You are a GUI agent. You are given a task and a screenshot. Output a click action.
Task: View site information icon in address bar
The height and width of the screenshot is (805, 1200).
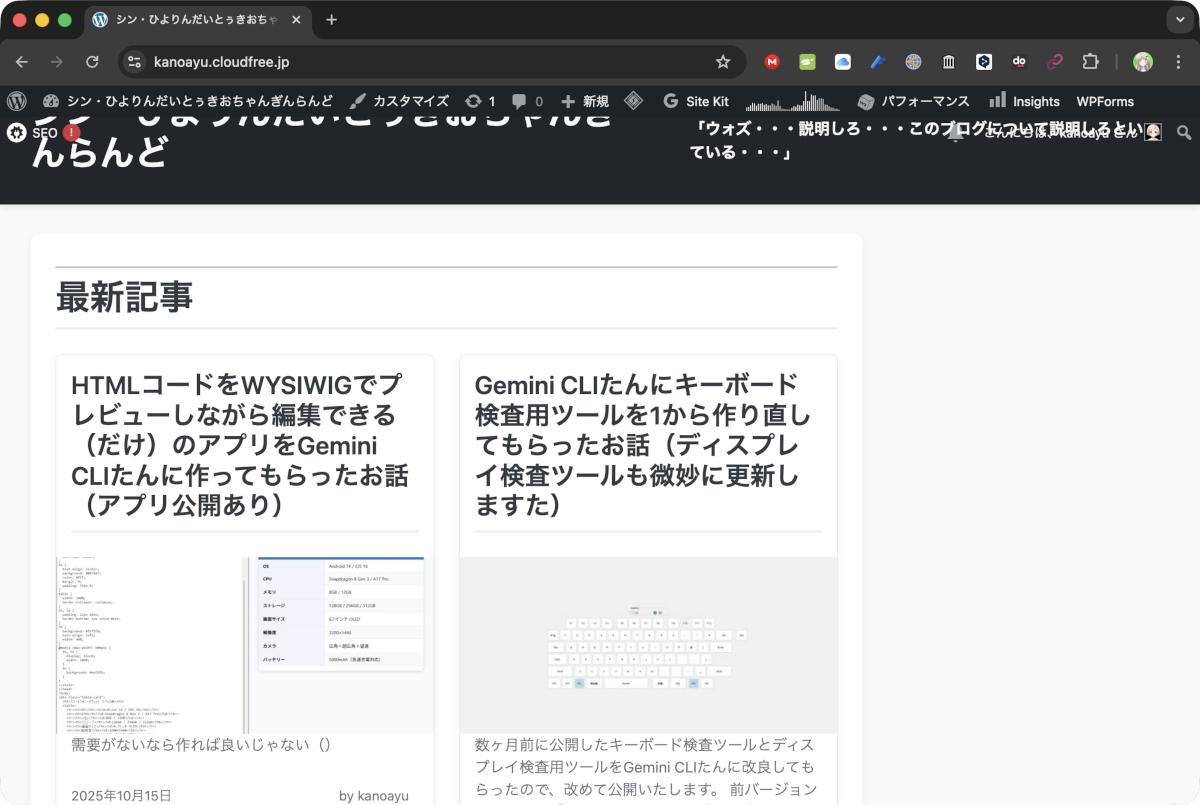pyautogui.click(x=135, y=62)
